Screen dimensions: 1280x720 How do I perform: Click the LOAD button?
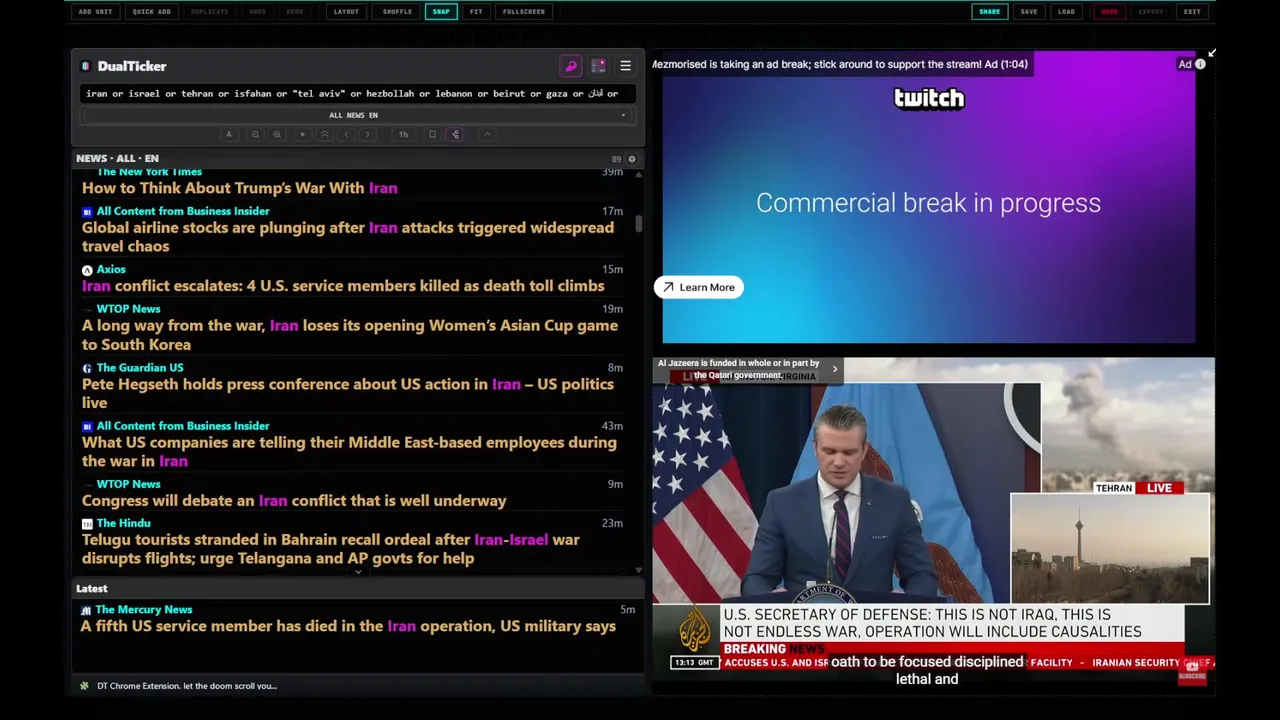1066,12
